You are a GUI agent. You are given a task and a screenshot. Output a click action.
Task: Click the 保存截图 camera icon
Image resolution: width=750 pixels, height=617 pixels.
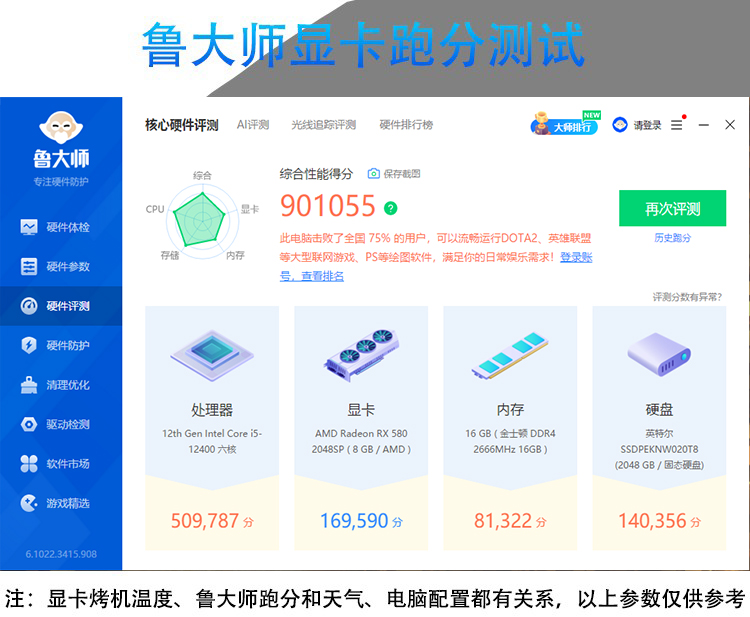(374, 174)
